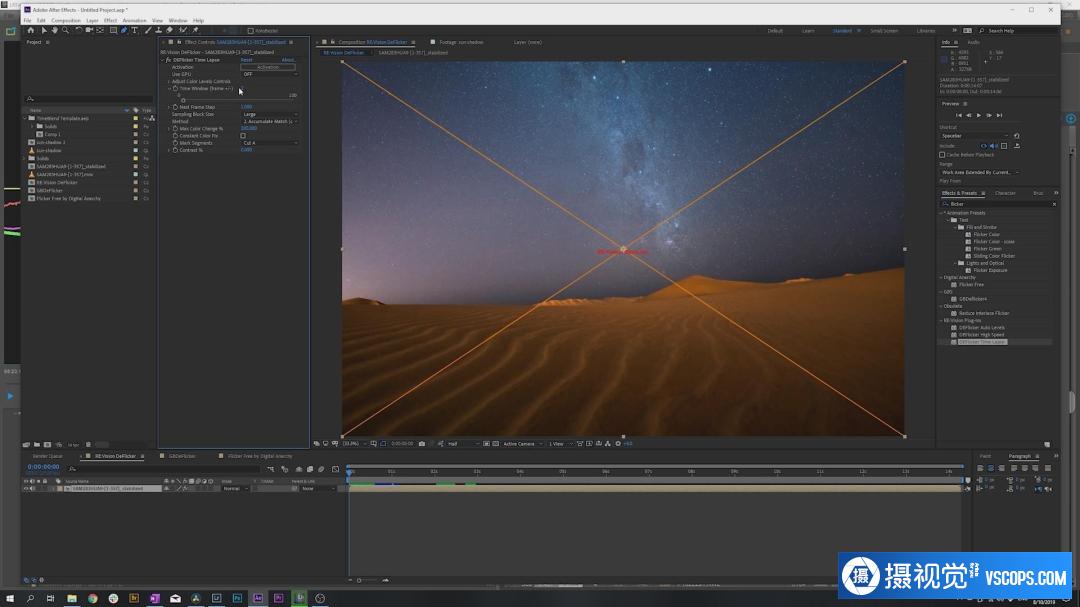
Task: Open the Windows Start menu
Action: click(x=10, y=598)
